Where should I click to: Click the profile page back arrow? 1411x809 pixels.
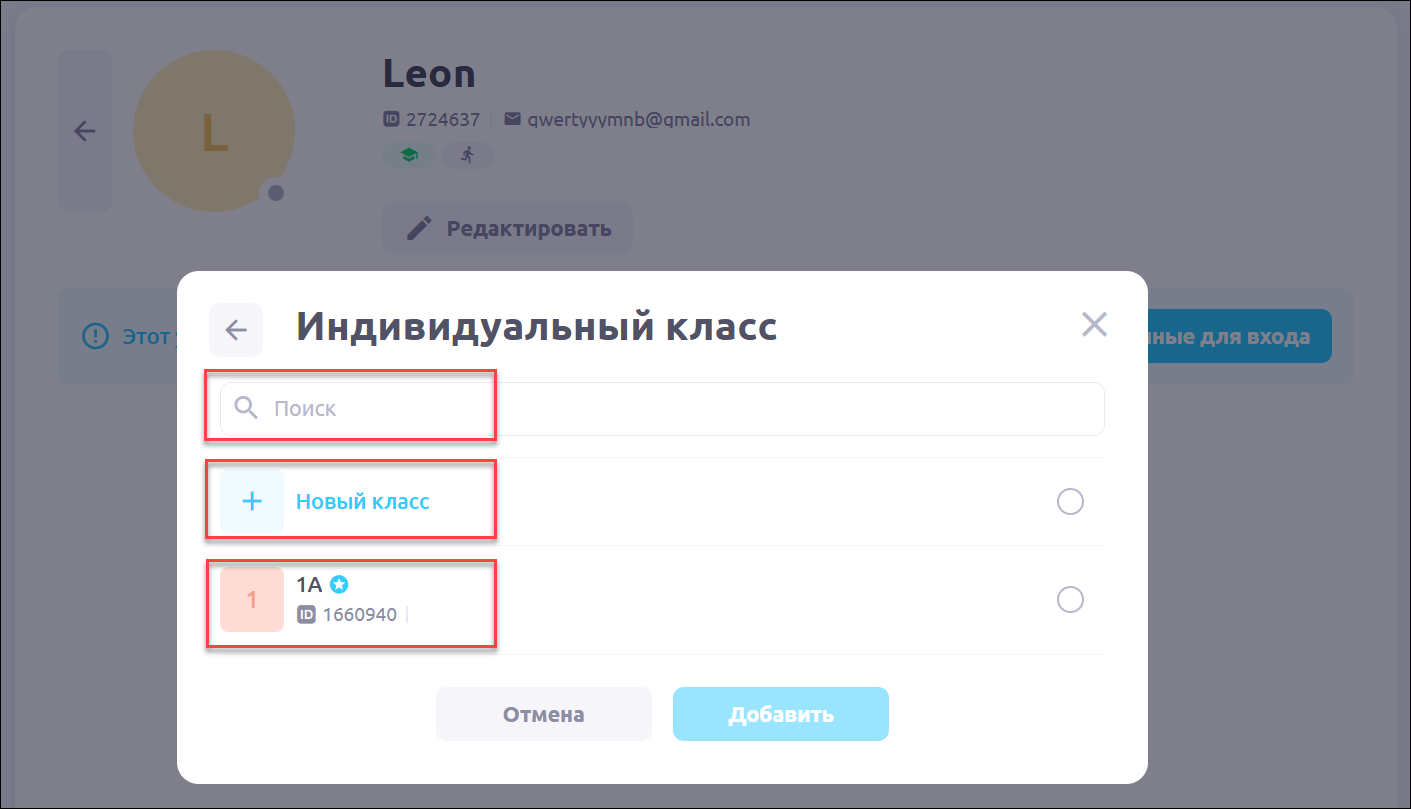[x=85, y=131]
